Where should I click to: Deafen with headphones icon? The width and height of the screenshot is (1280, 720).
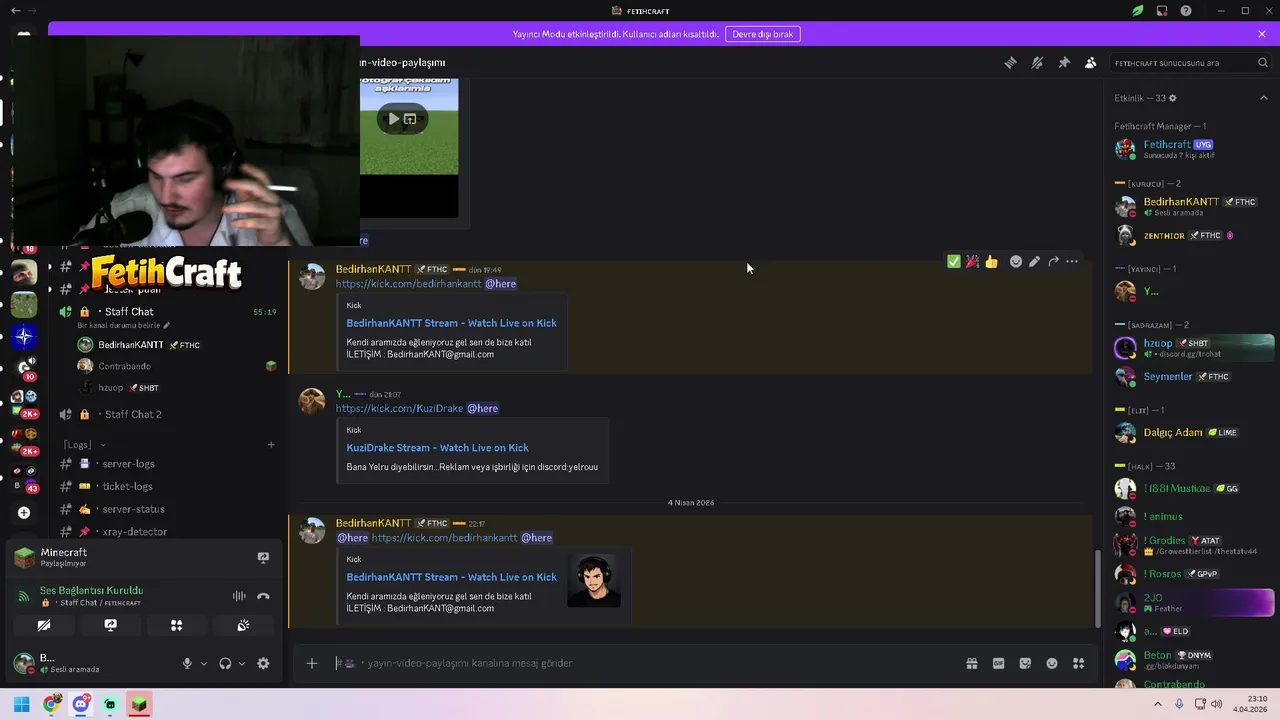(x=225, y=663)
